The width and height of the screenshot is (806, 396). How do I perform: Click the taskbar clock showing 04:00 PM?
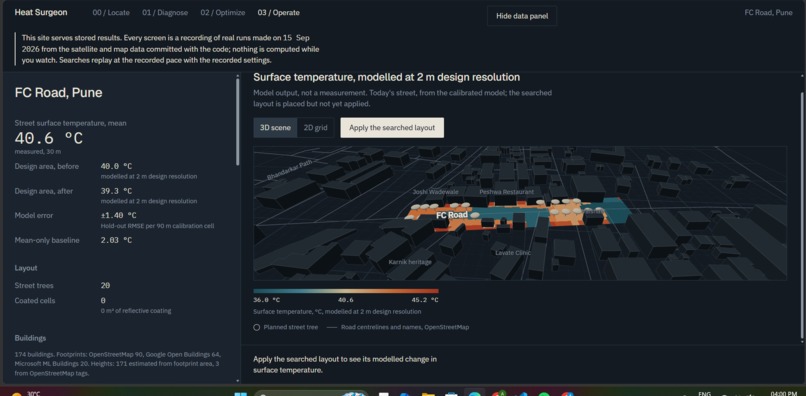[783, 393]
